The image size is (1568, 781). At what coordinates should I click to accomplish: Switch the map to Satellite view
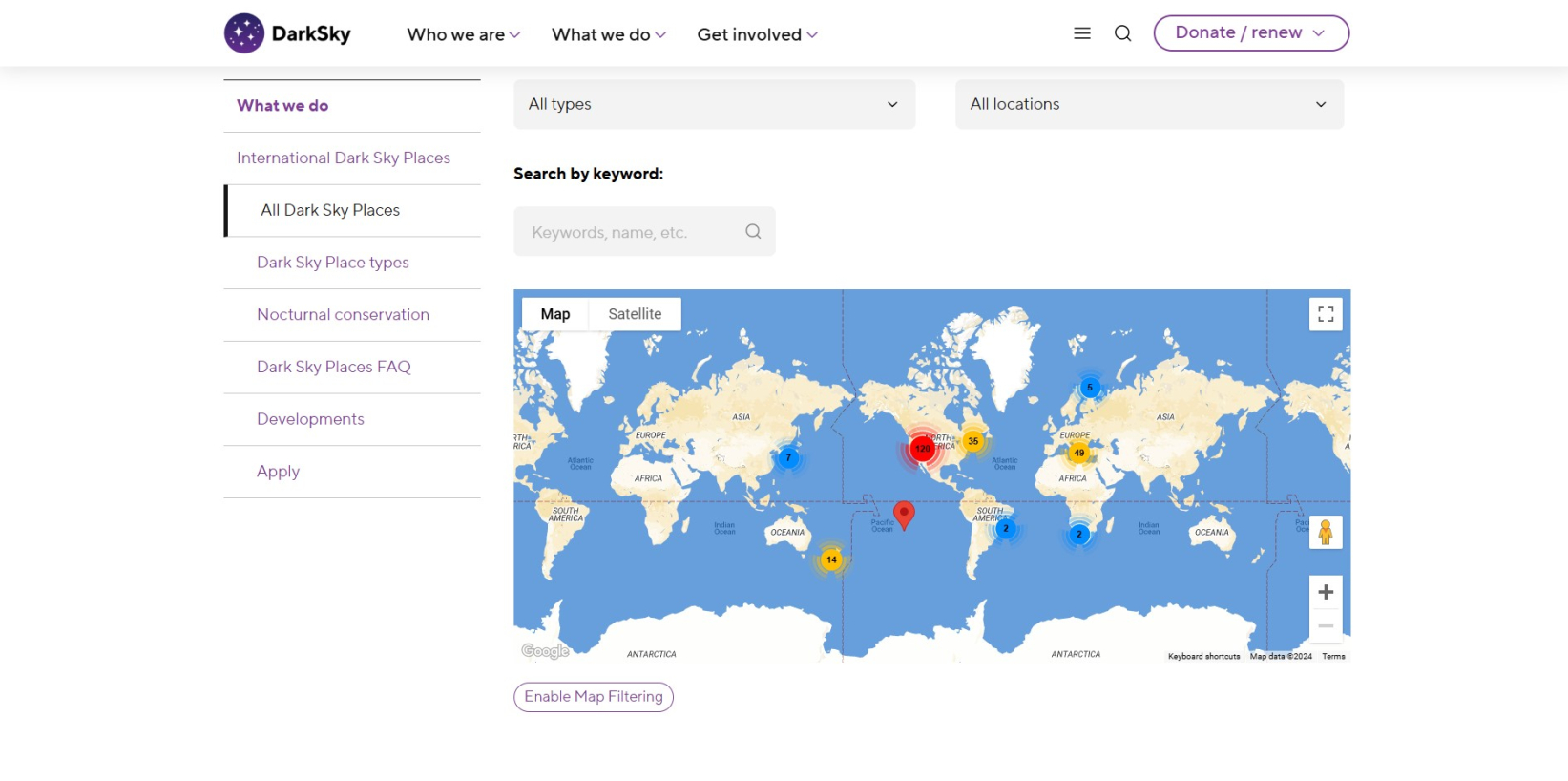[x=635, y=314]
